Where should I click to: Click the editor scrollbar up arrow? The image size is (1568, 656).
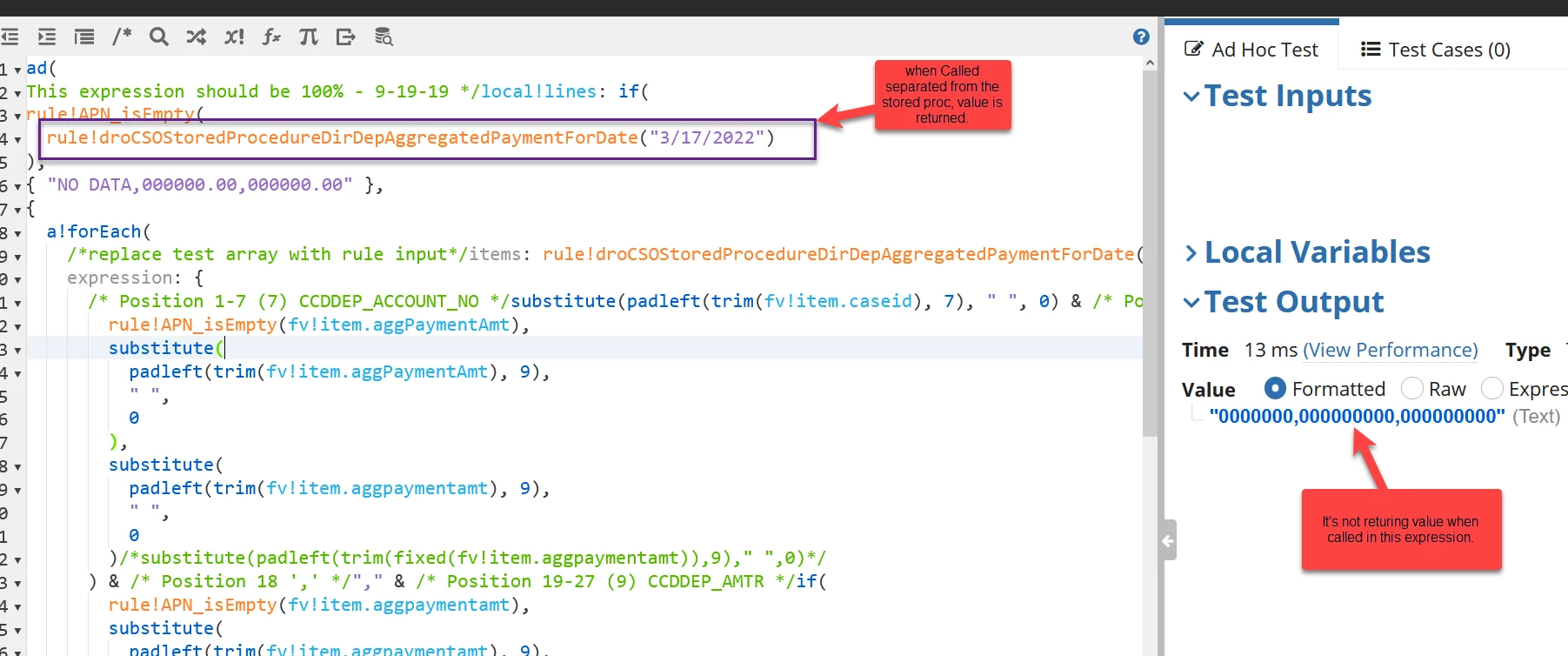[x=1150, y=63]
